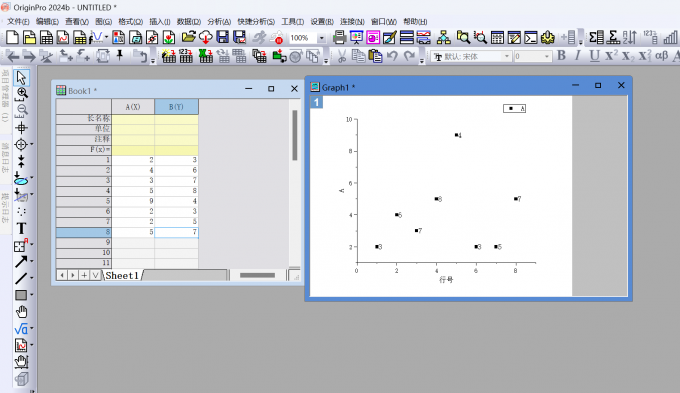
Task: Toggle Bold formatting
Action: [x=561, y=56]
